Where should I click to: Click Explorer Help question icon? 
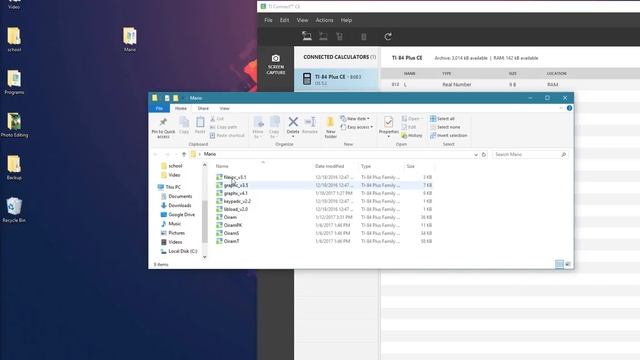(569, 108)
